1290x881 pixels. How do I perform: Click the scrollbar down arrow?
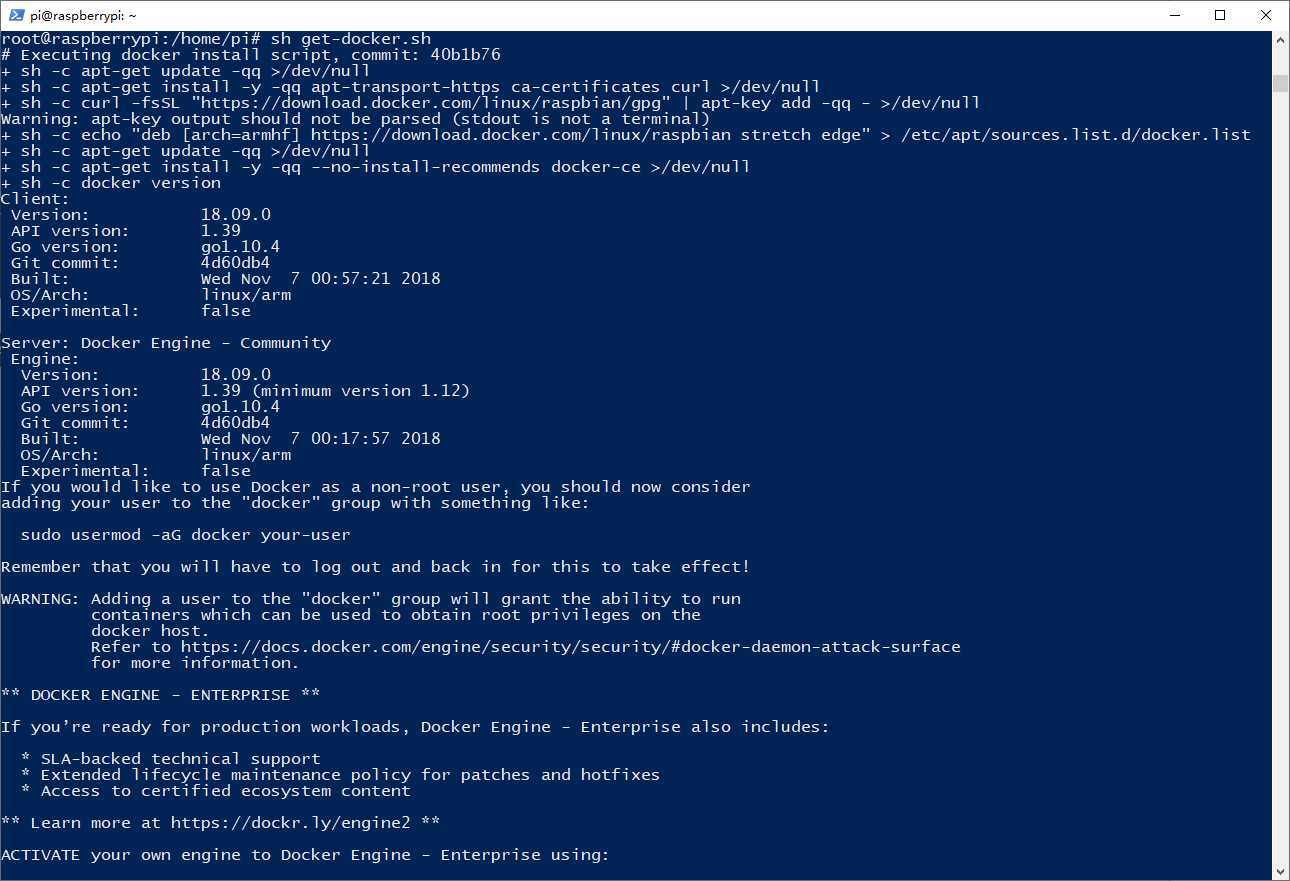1280,872
